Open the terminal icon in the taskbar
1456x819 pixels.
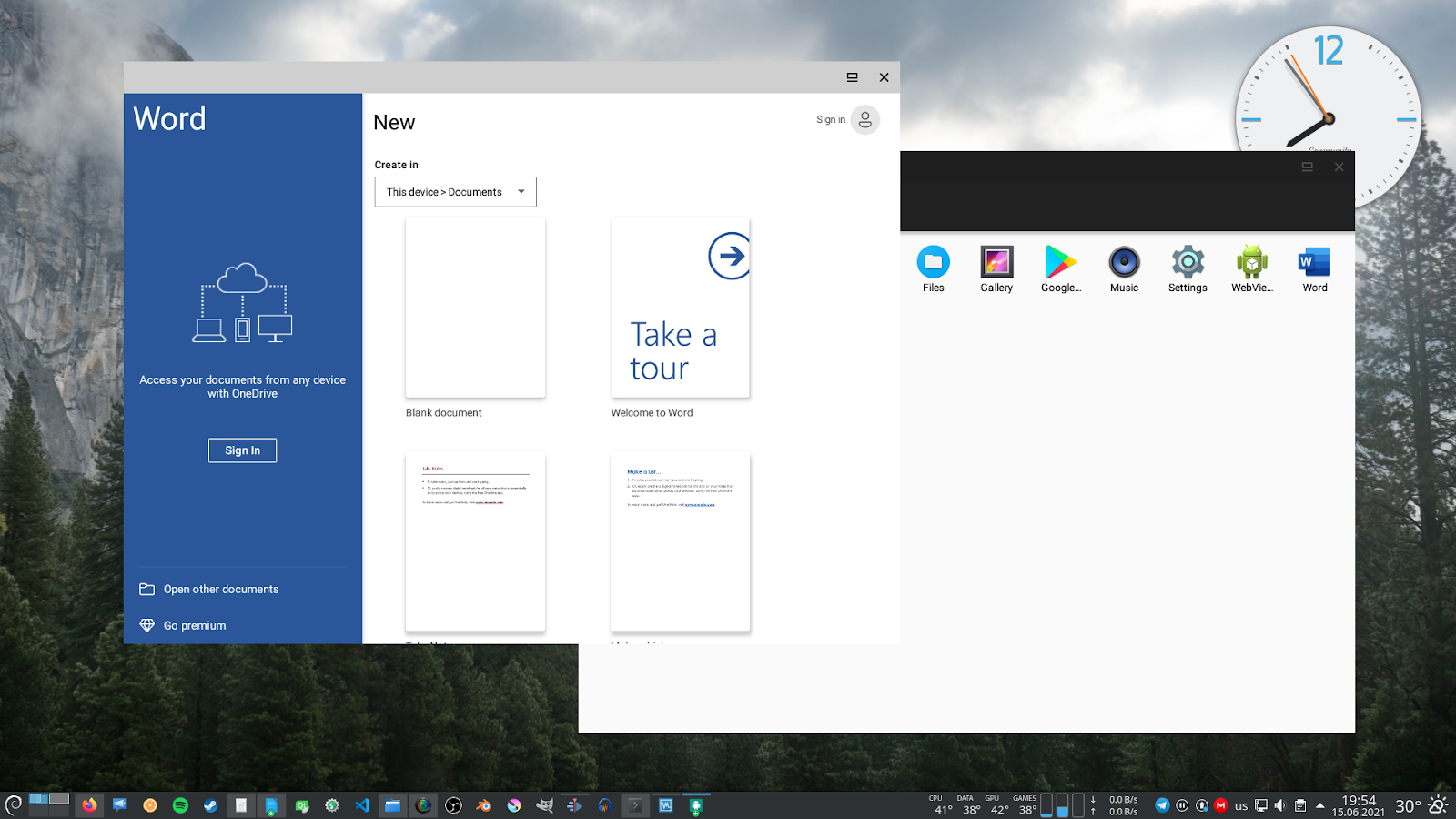(x=635, y=805)
